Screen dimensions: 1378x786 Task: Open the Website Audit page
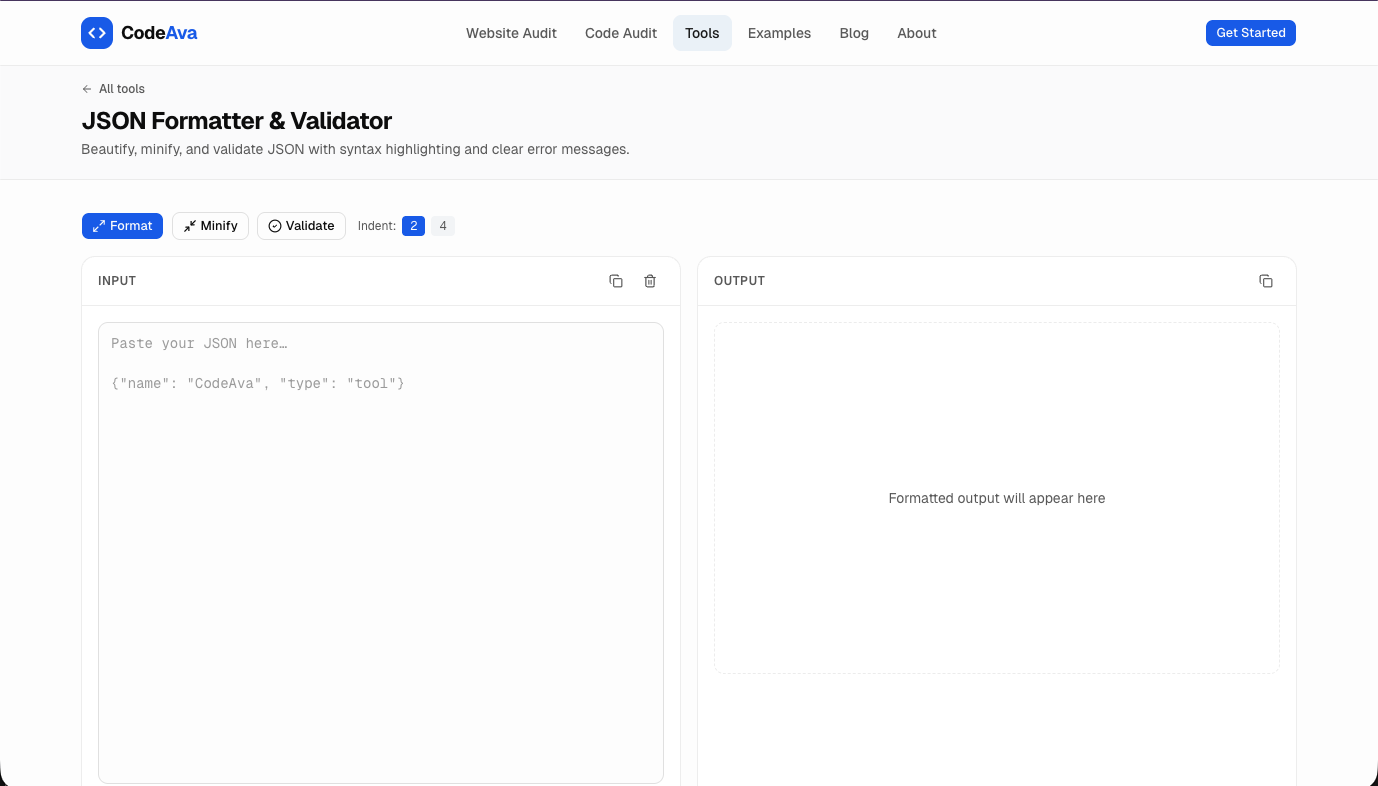pyautogui.click(x=511, y=33)
